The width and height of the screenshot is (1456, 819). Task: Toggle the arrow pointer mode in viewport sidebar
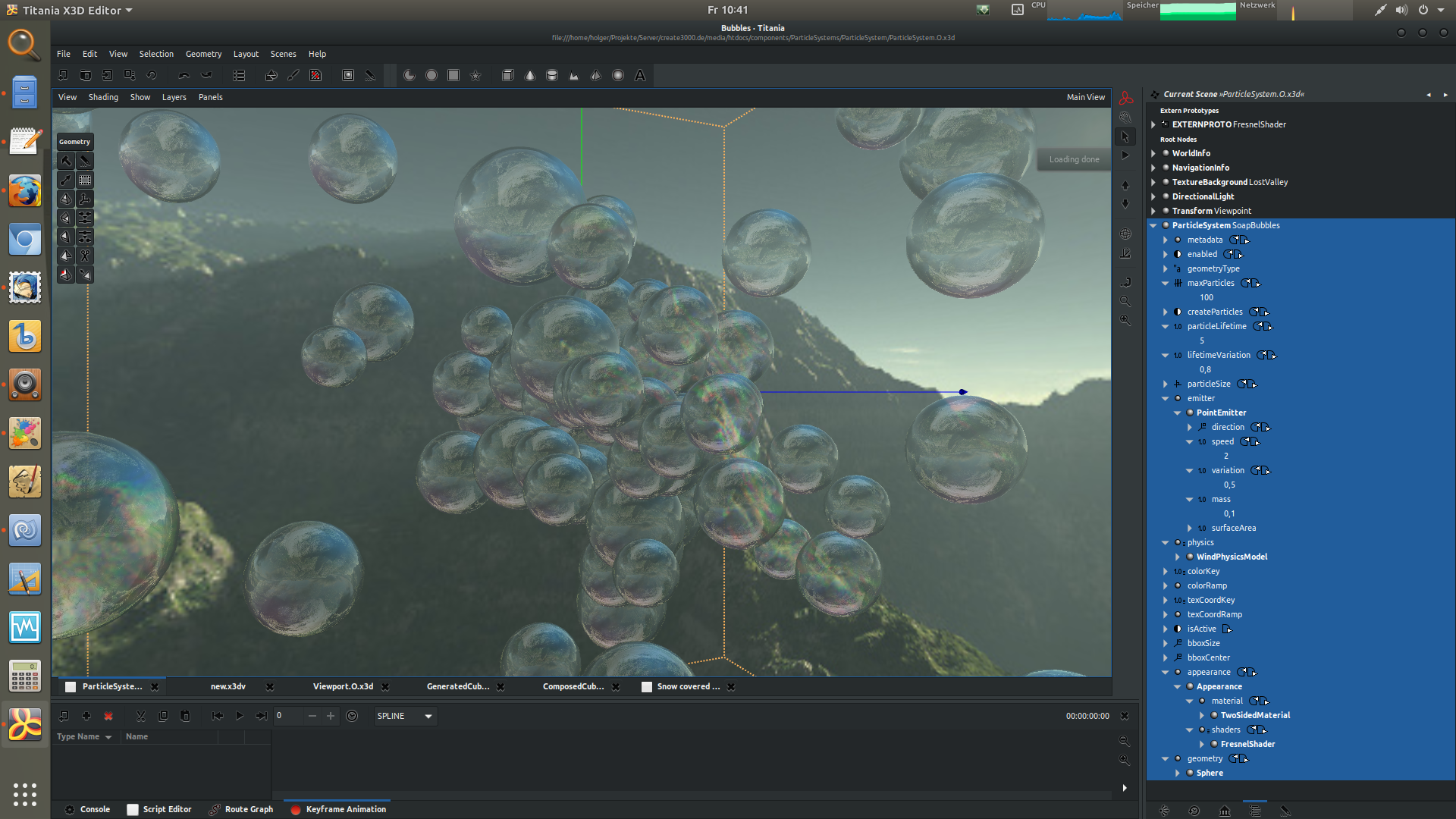coord(1125,137)
